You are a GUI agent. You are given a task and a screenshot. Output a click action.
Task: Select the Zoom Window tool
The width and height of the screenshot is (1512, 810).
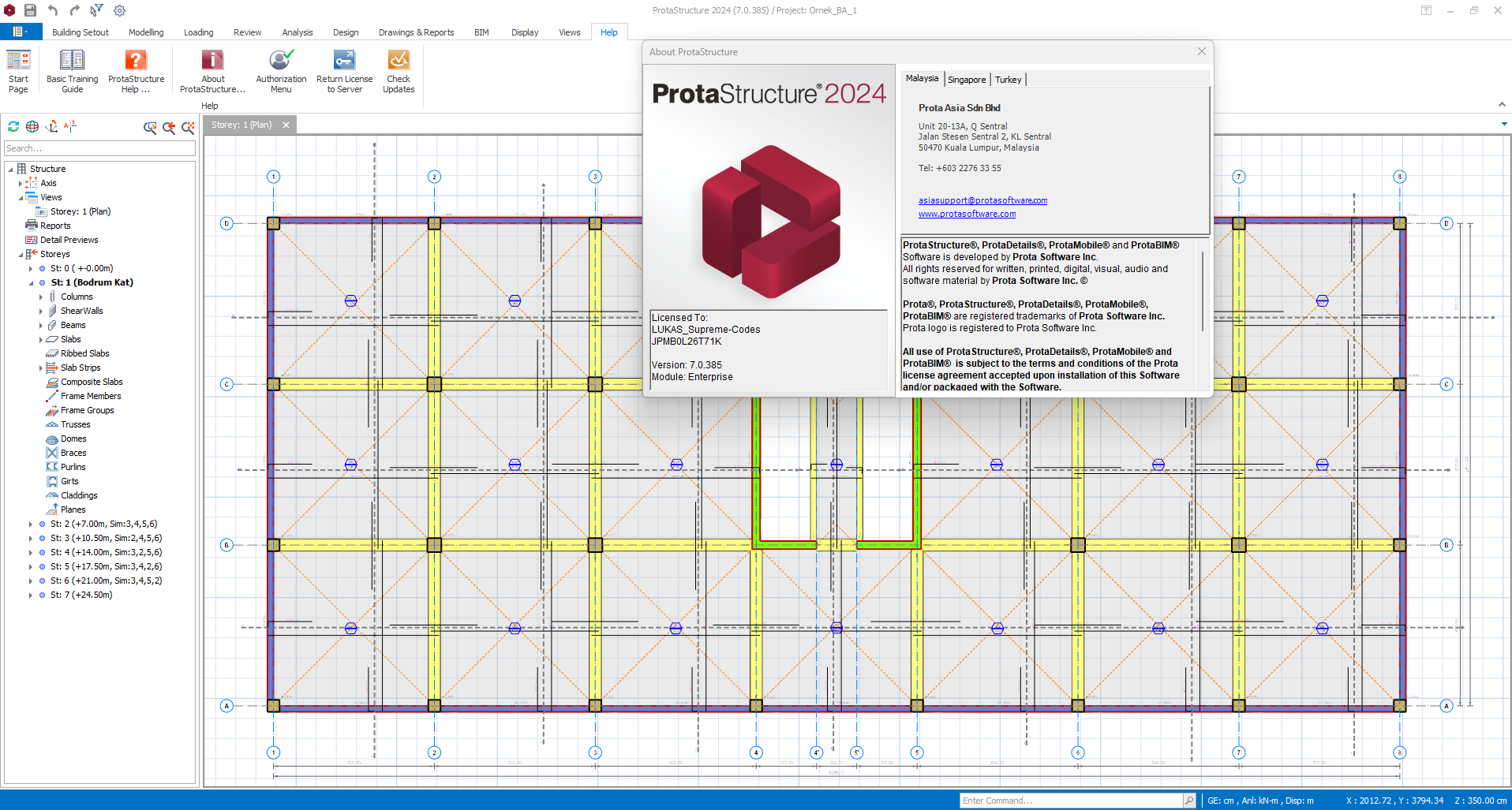click(x=150, y=128)
